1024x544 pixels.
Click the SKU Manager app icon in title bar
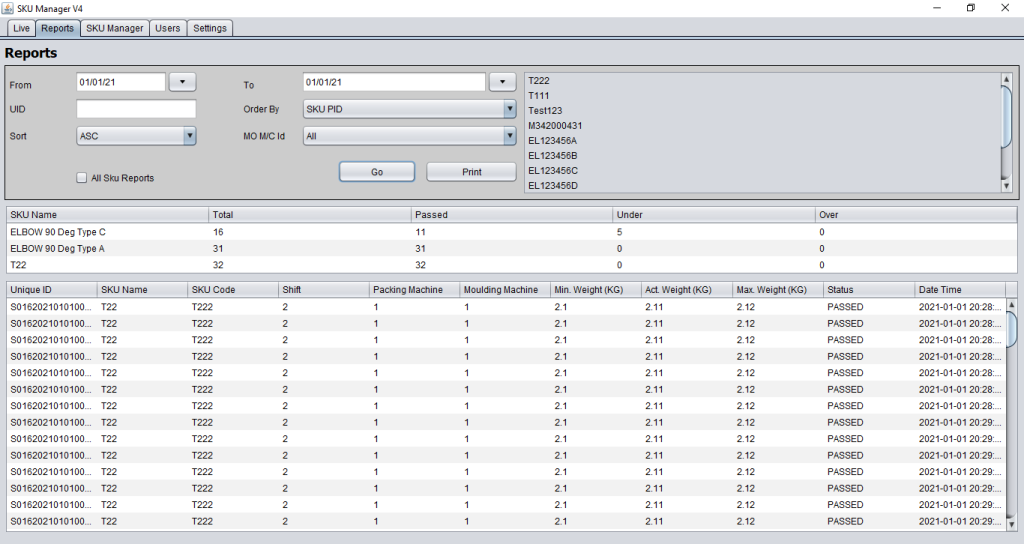(8, 8)
